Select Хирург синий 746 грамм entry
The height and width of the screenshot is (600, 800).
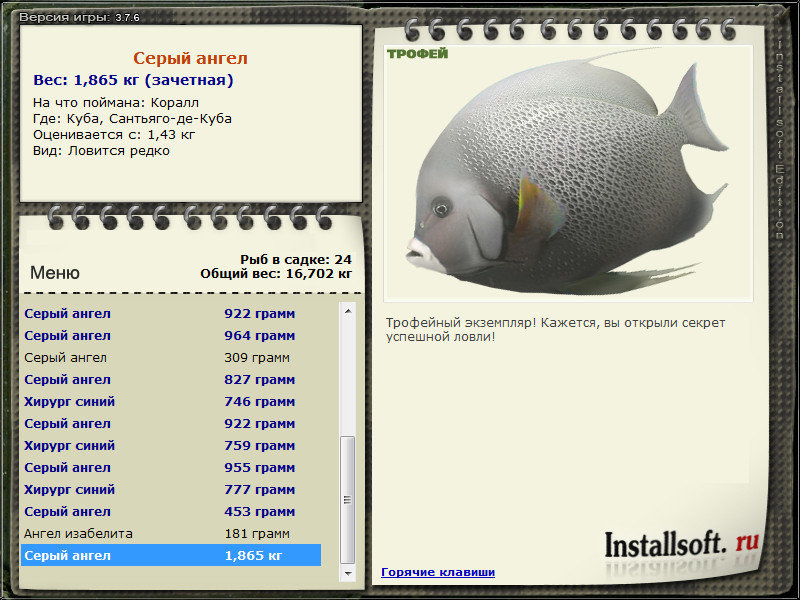tap(171, 402)
